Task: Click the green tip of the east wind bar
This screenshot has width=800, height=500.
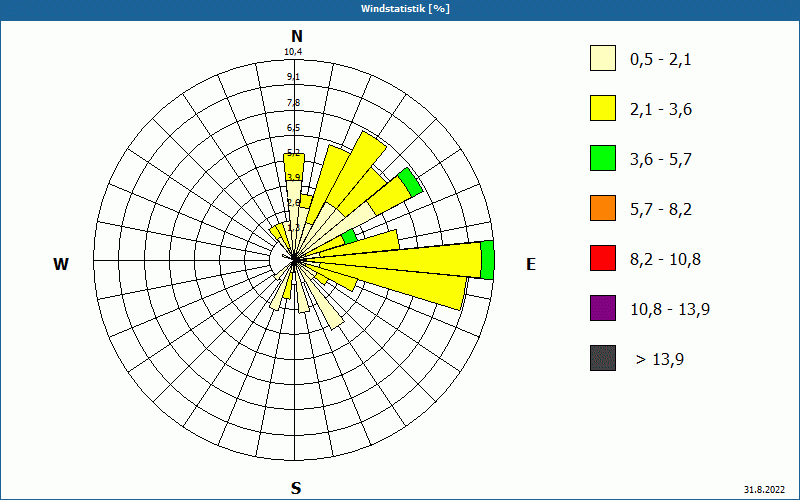Action: [487, 260]
